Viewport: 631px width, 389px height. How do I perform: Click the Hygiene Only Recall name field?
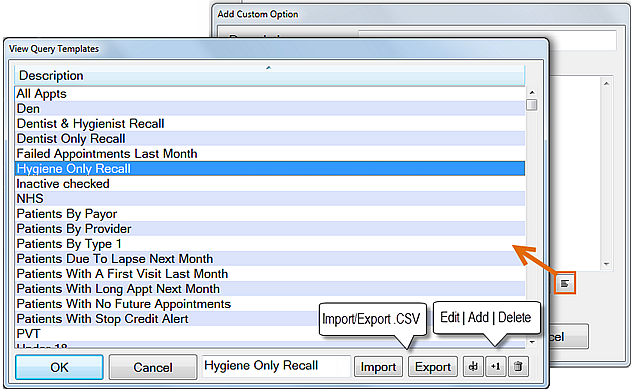[276, 366]
